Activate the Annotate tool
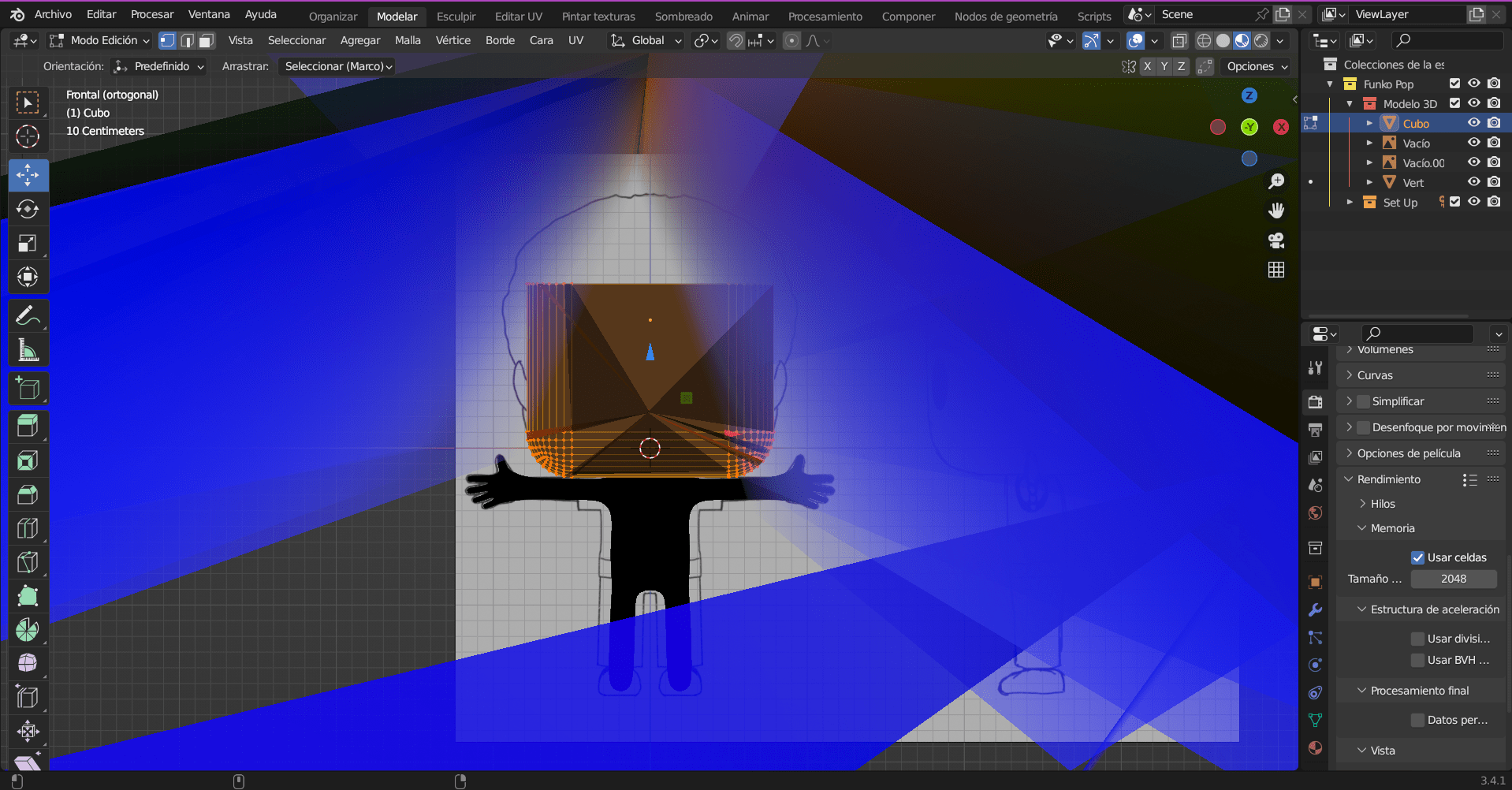This screenshot has width=1512, height=790. point(28,315)
